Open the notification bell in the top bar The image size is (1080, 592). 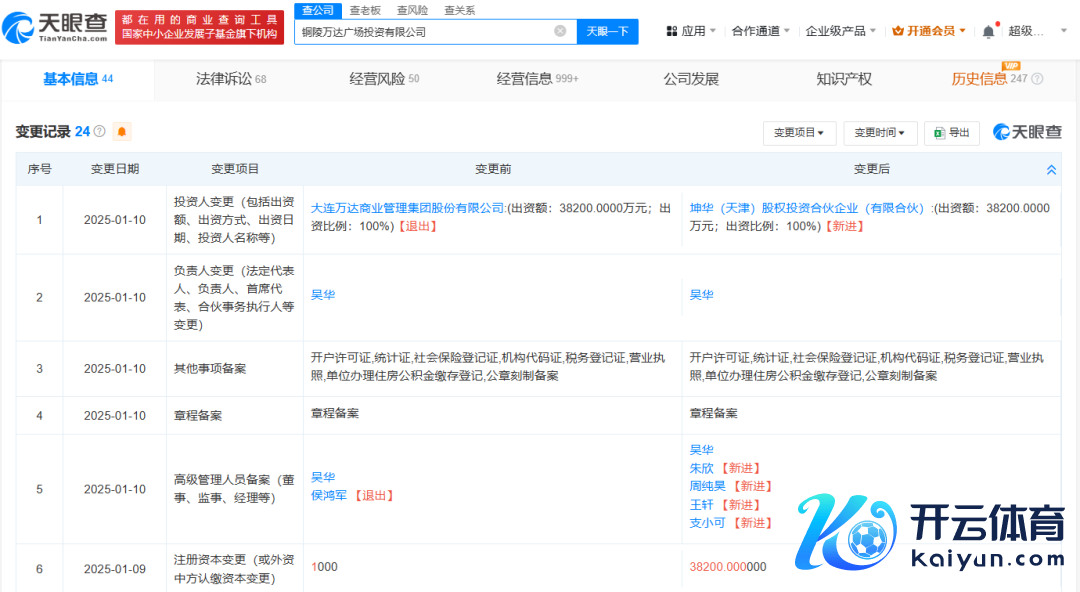988,31
